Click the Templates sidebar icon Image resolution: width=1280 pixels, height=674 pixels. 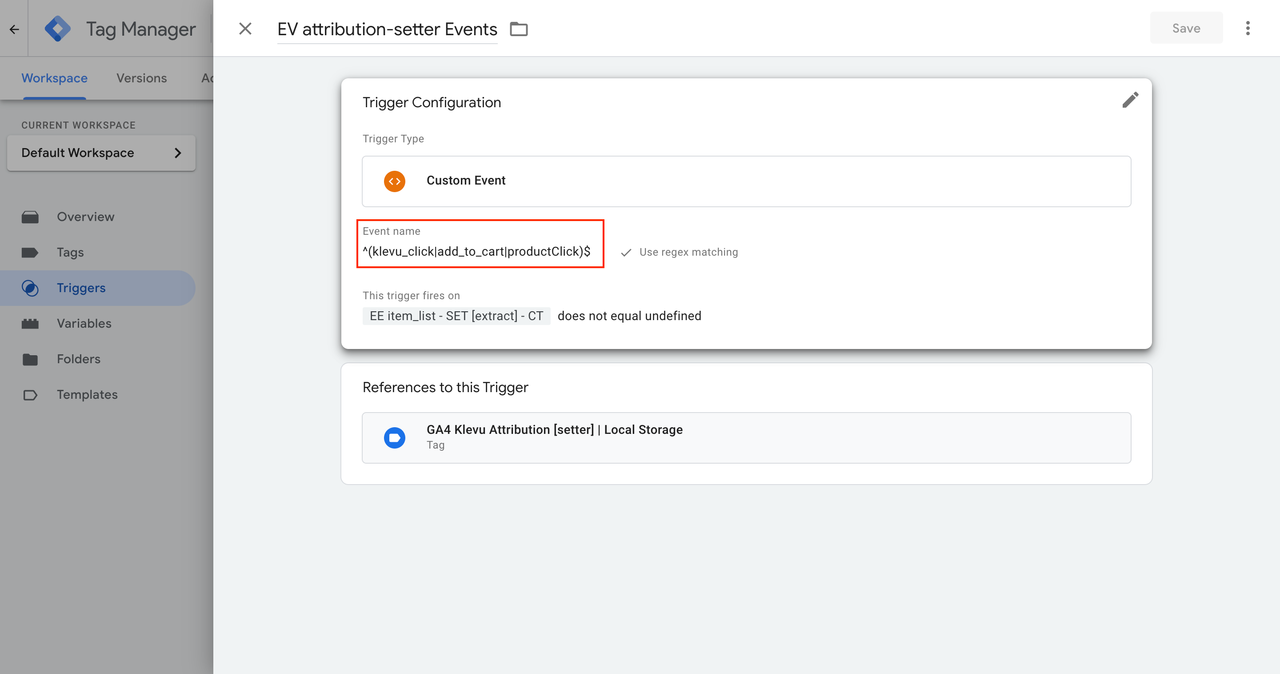point(30,395)
